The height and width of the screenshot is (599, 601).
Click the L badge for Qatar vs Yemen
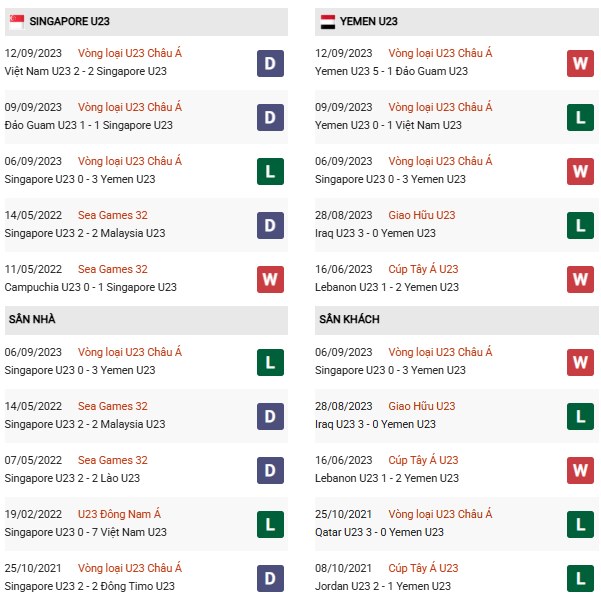[x=580, y=524]
